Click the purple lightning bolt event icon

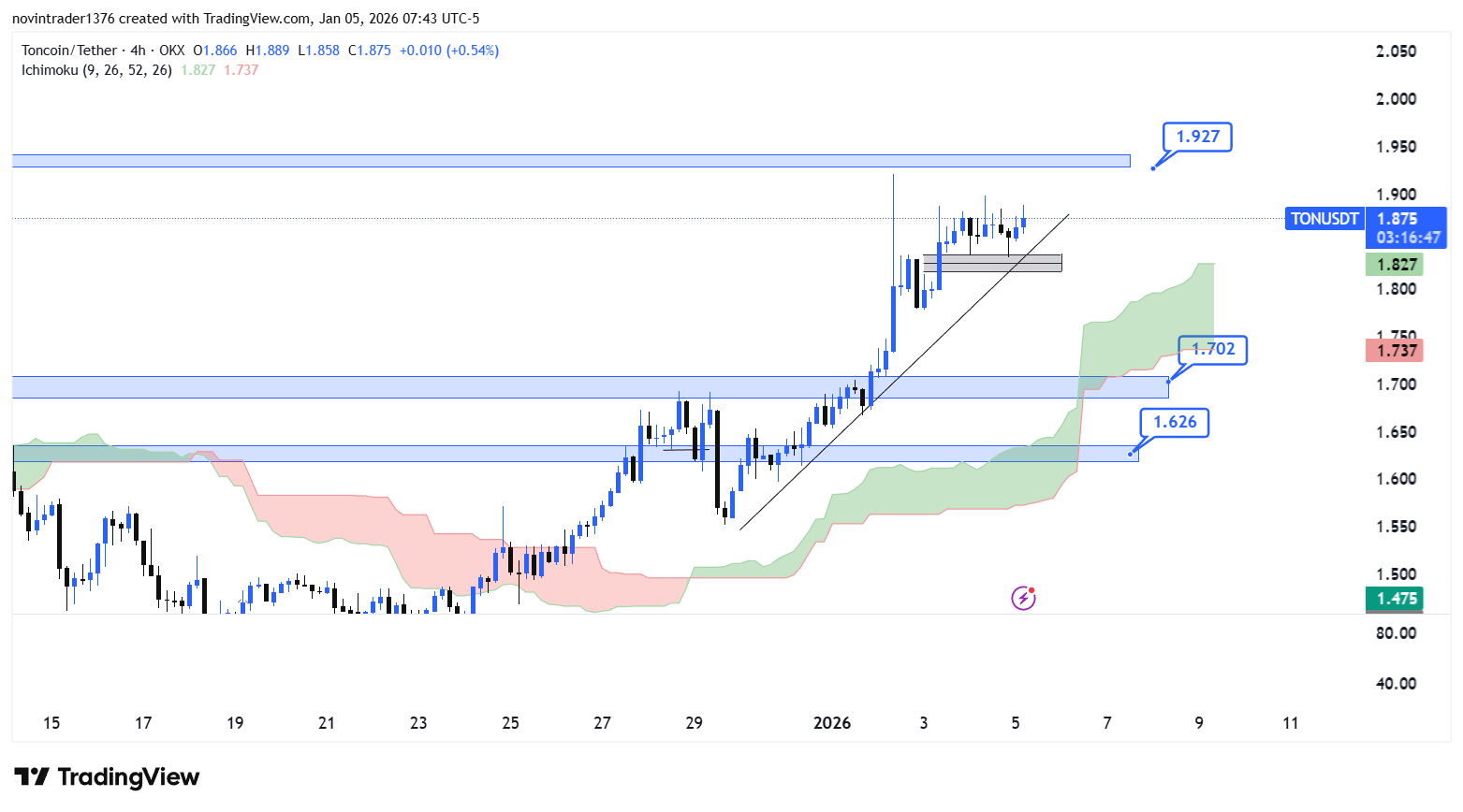(1023, 598)
